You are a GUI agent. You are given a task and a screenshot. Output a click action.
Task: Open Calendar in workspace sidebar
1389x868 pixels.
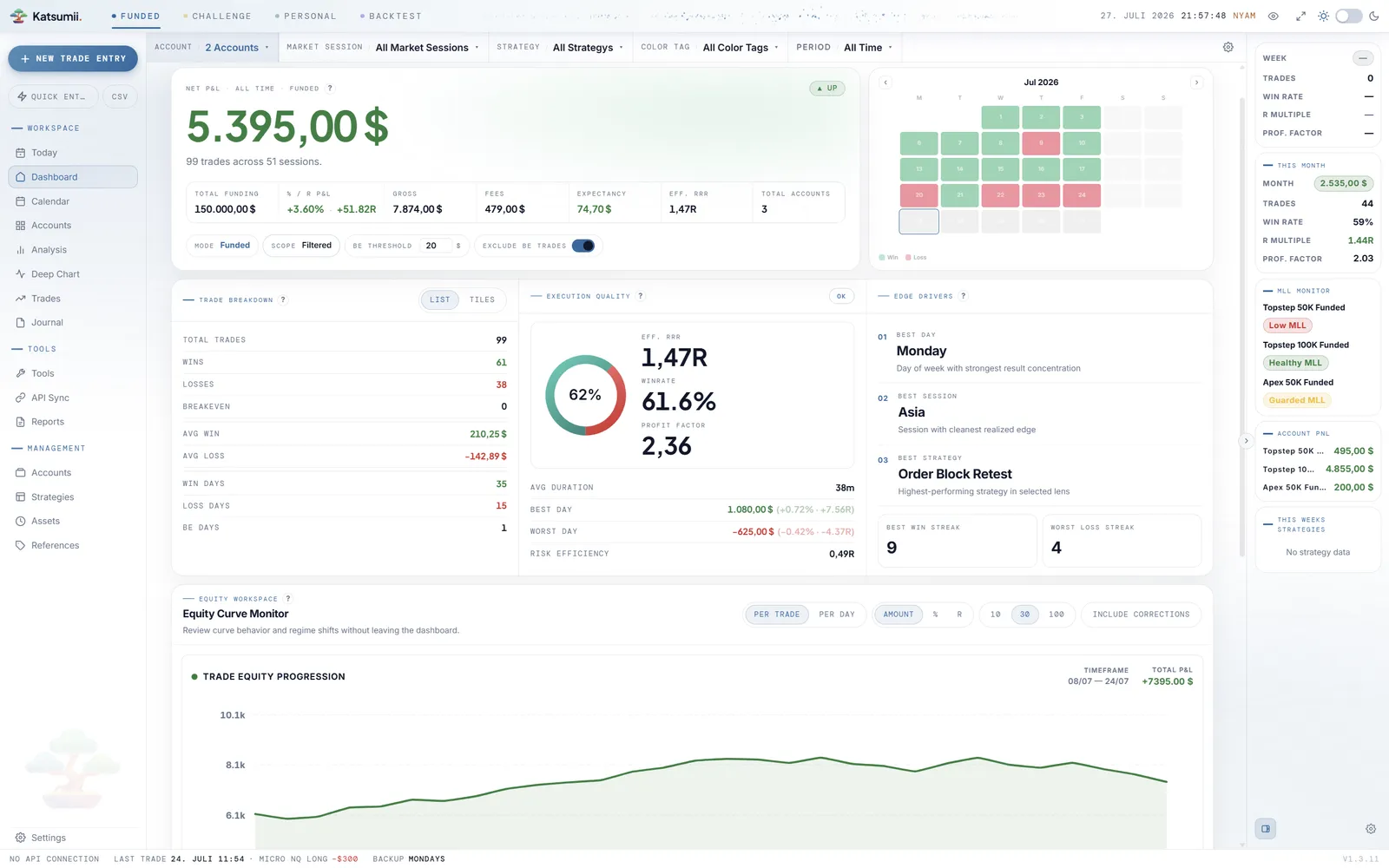click(73, 201)
